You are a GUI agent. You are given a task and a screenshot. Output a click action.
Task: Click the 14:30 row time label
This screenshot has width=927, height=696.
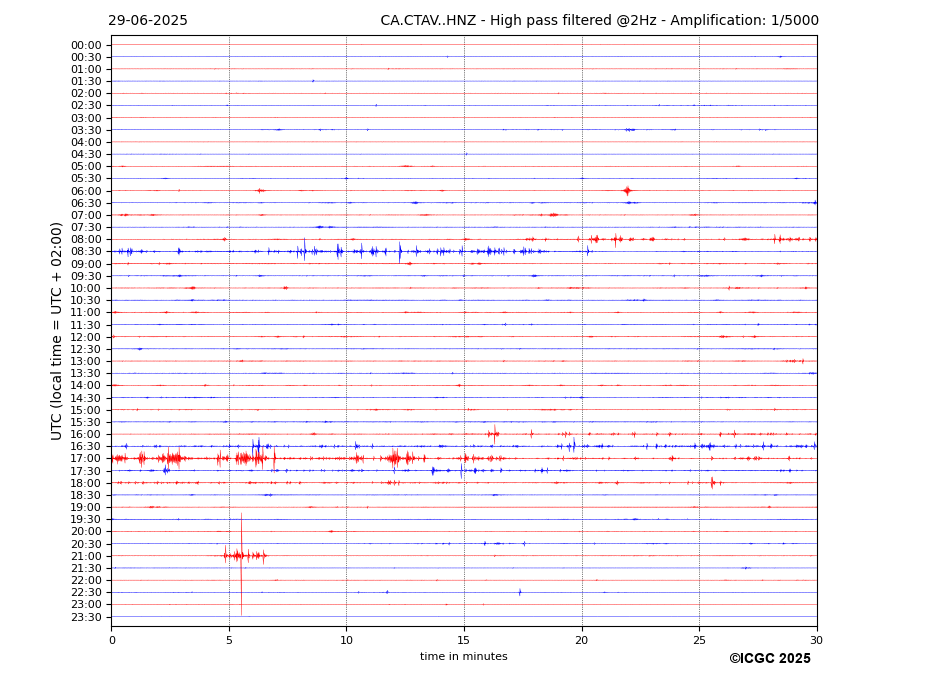86,398
